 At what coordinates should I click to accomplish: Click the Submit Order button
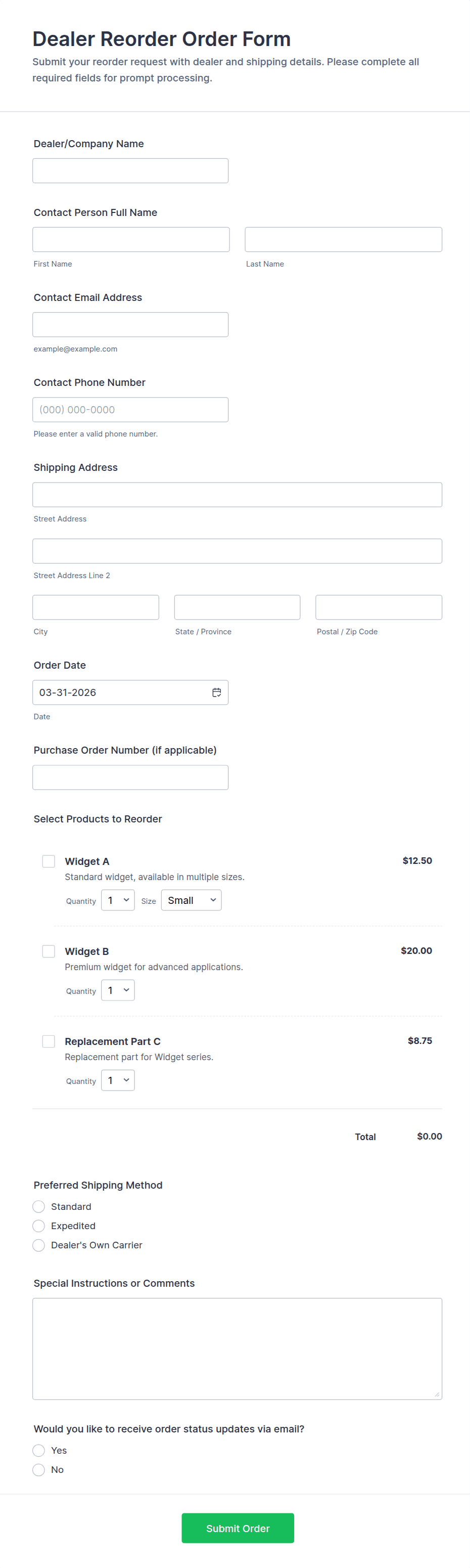[x=238, y=1528]
